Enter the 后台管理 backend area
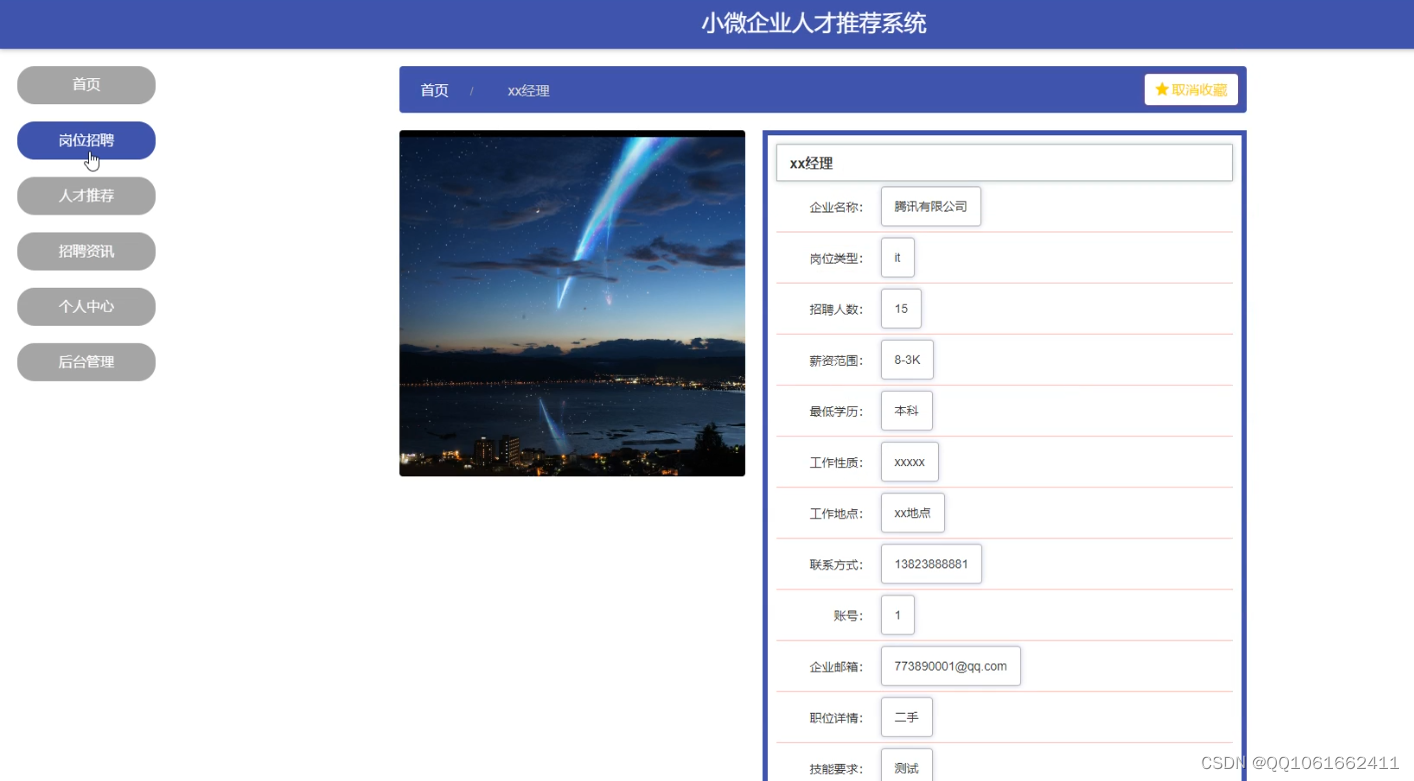The image size is (1414, 781). tap(86, 361)
